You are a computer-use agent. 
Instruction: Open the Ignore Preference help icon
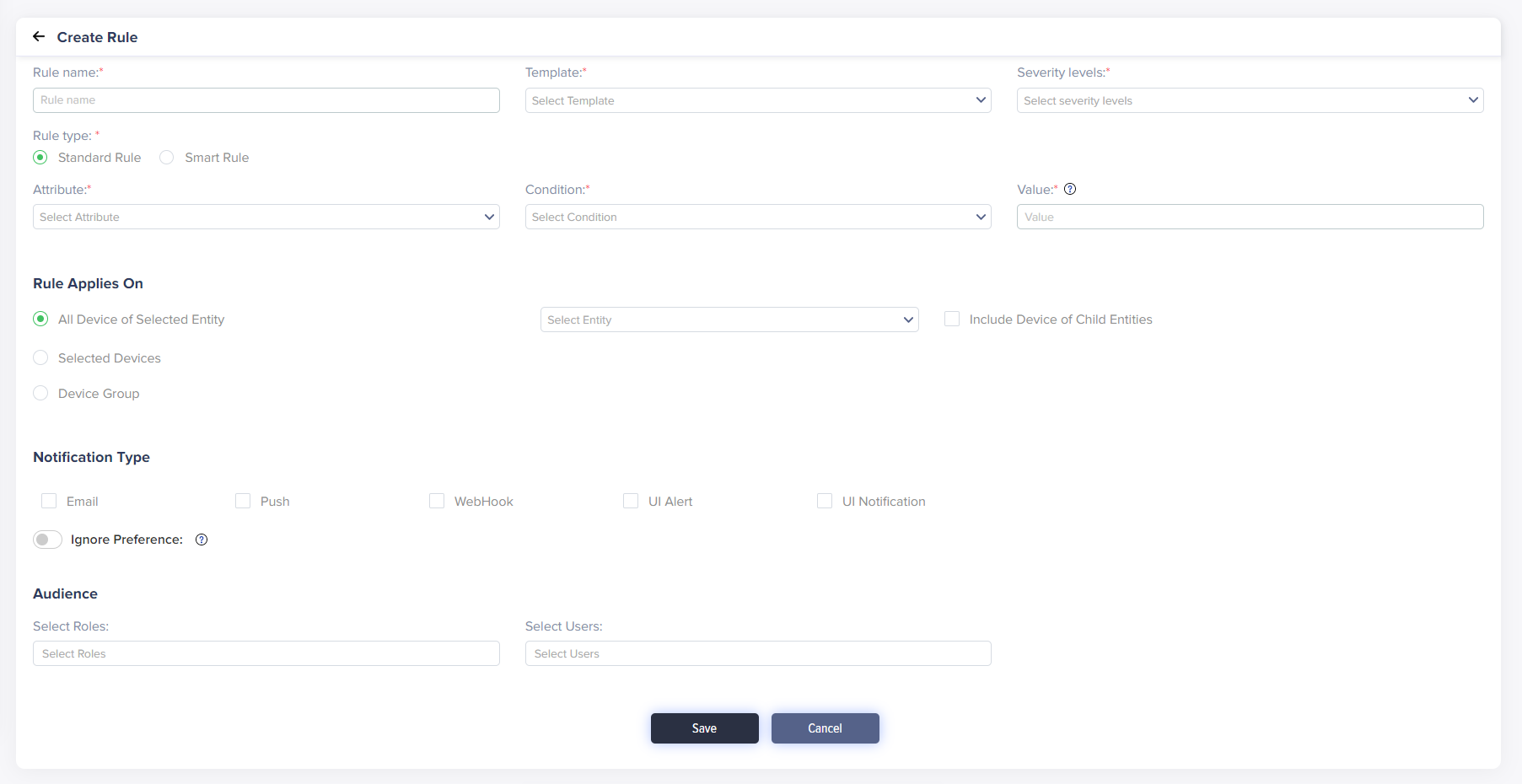pyautogui.click(x=202, y=540)
